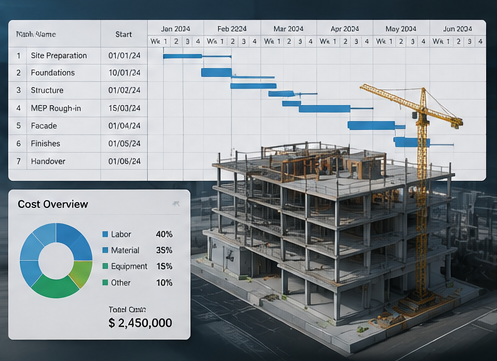Viewport: 497px width, 361px height.
Task: Click start date 01/04/24 for Facade
Action: pyautogui.click(x=124, y=126)
